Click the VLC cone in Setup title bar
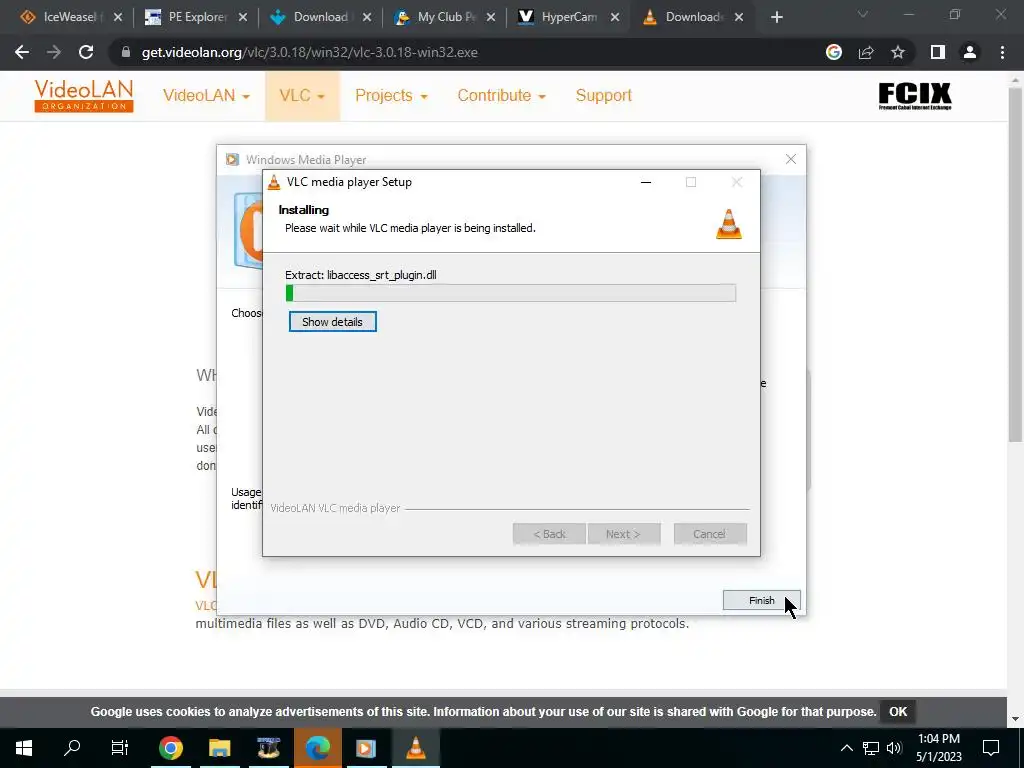 tap(274, 182)
